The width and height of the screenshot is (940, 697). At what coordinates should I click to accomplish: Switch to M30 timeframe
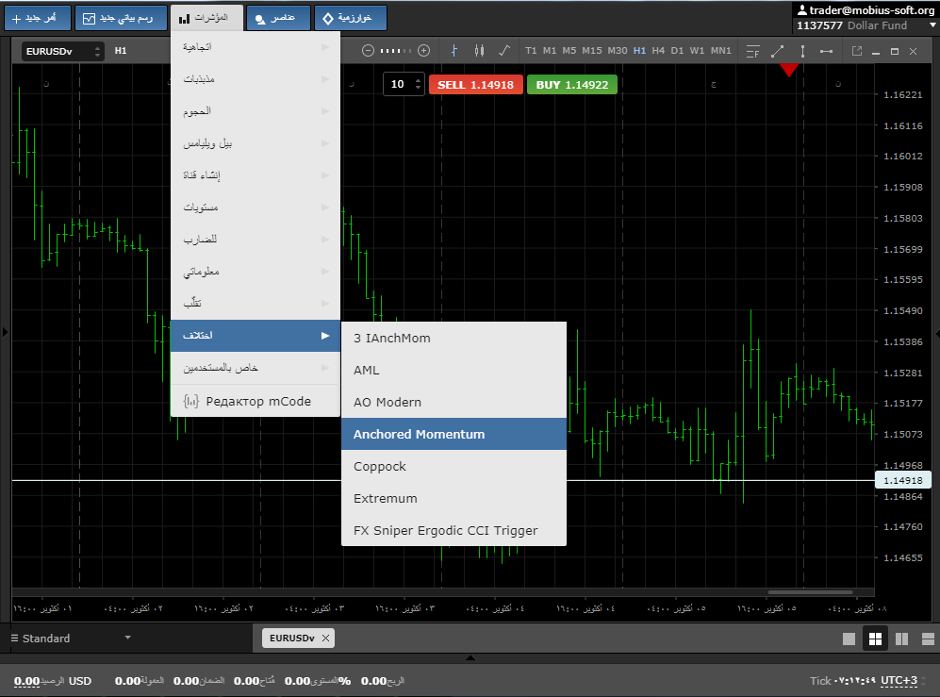pyautogui.click(x=617, y=51)
